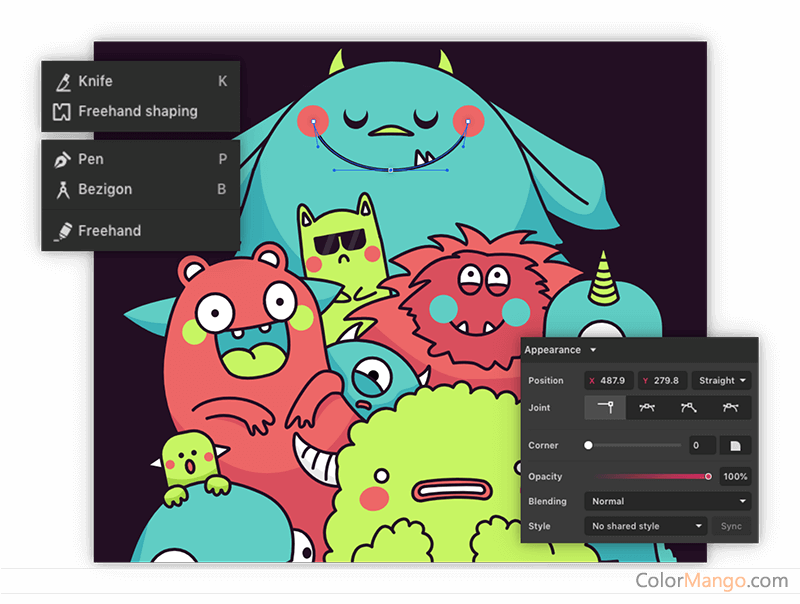Pick the Freehand marker tool icon

click(x=62, y=231)
